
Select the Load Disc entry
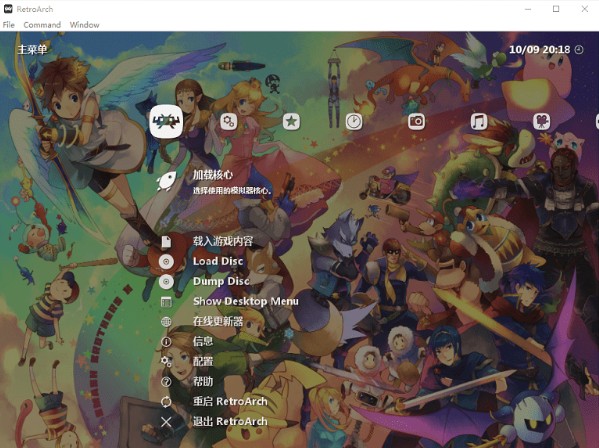(x=218, y=261)
